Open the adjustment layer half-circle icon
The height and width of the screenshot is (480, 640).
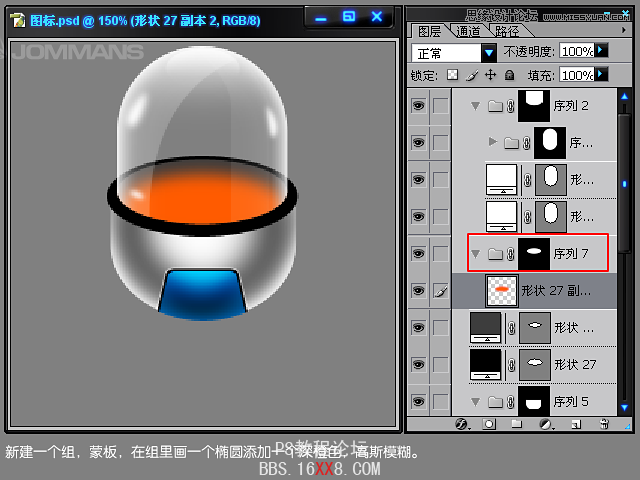pos(545,424)
